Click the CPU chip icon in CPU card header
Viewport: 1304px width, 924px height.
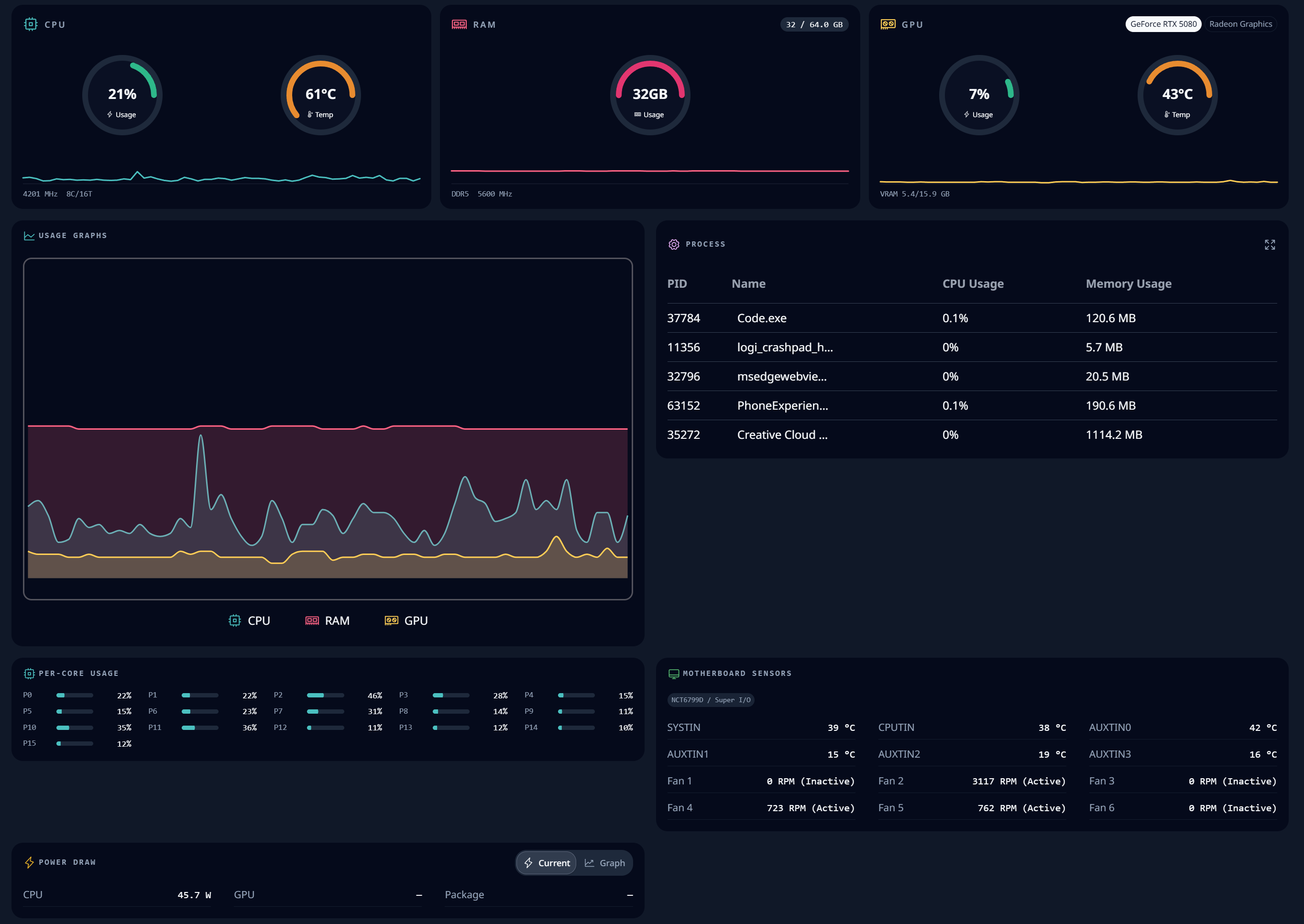tap(30, 24)
